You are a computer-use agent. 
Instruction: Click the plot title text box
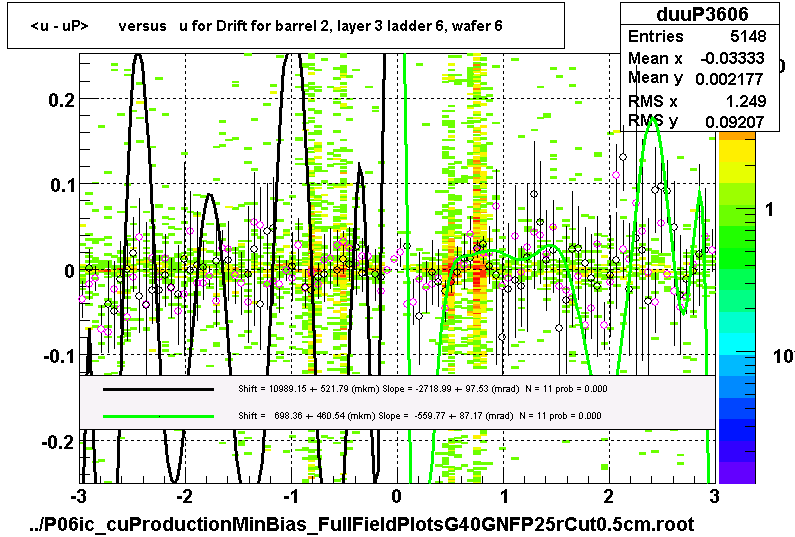pos(286,25)
